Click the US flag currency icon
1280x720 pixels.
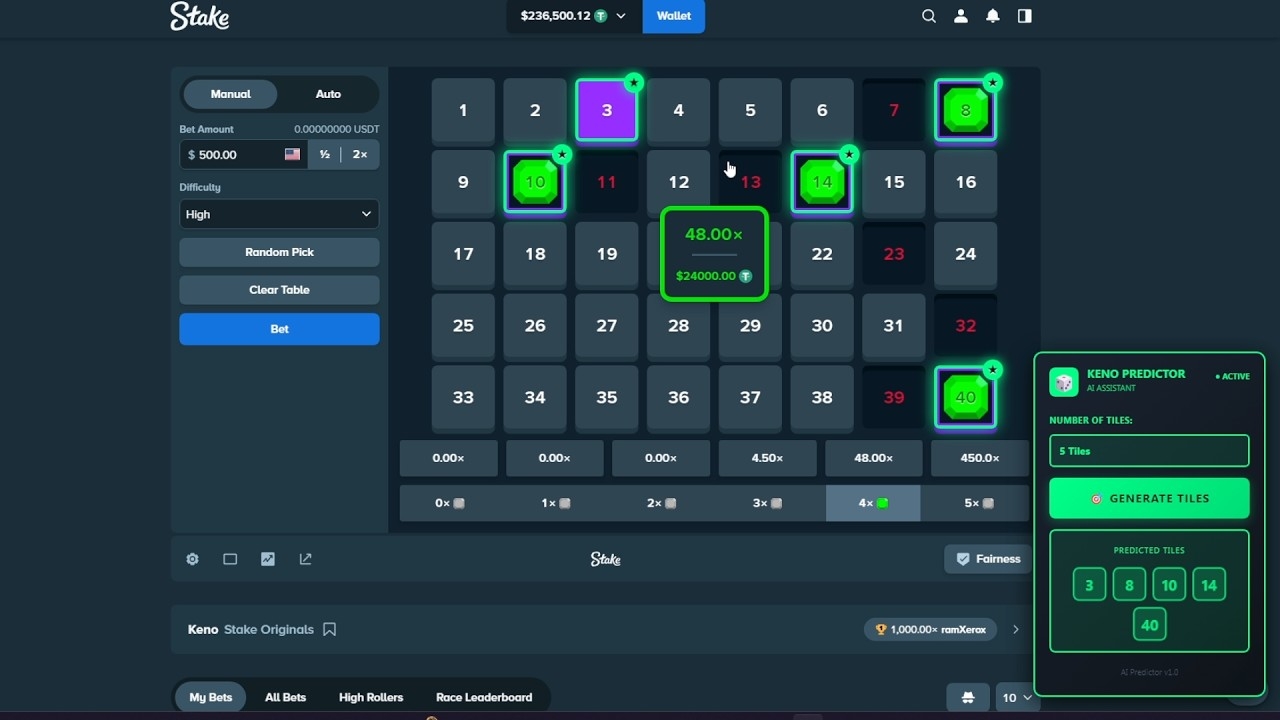[292, 155]
